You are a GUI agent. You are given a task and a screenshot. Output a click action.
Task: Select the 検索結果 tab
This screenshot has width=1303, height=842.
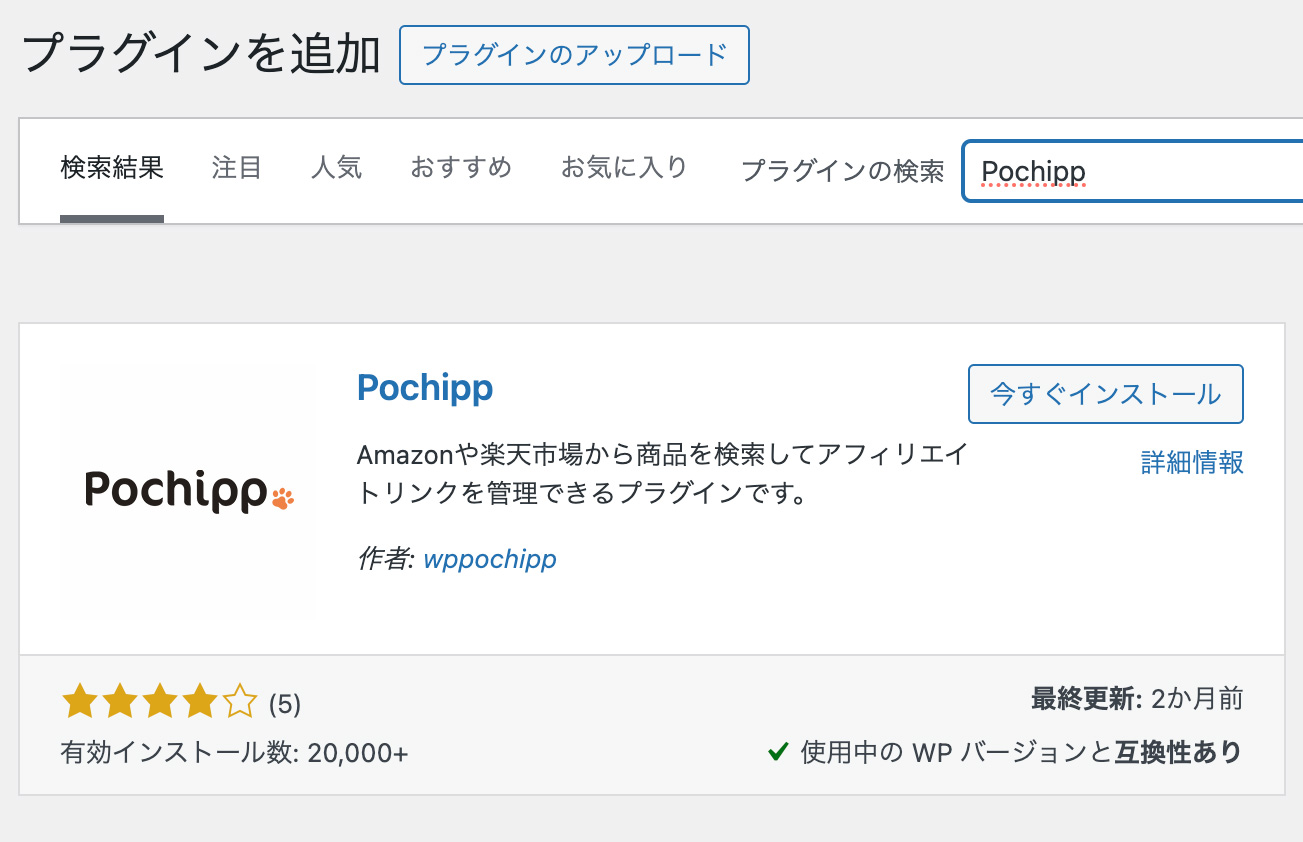[112, 168]
